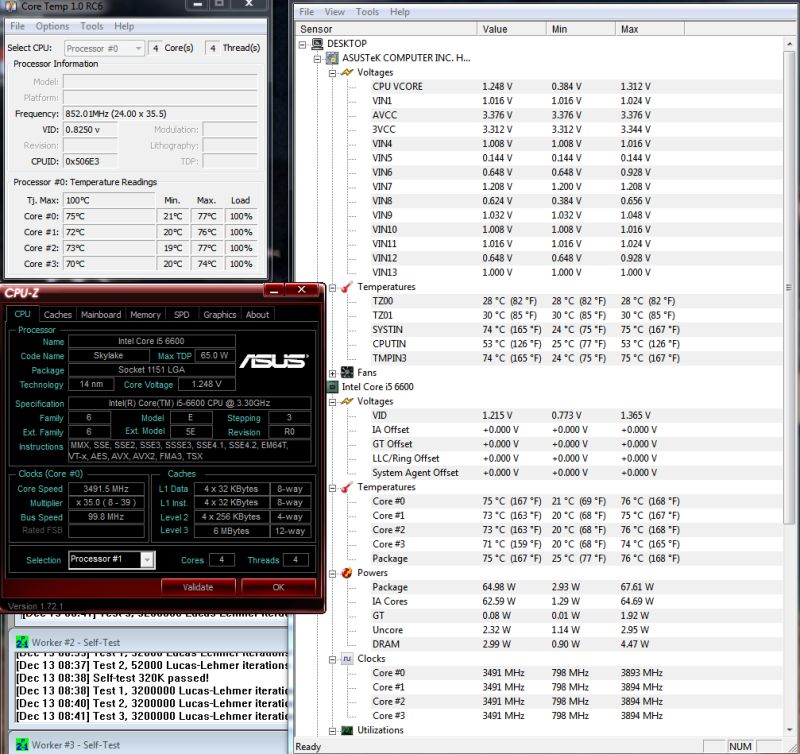
Task: Click the CPU Voltages lightning icon
Action: (347, 401)
